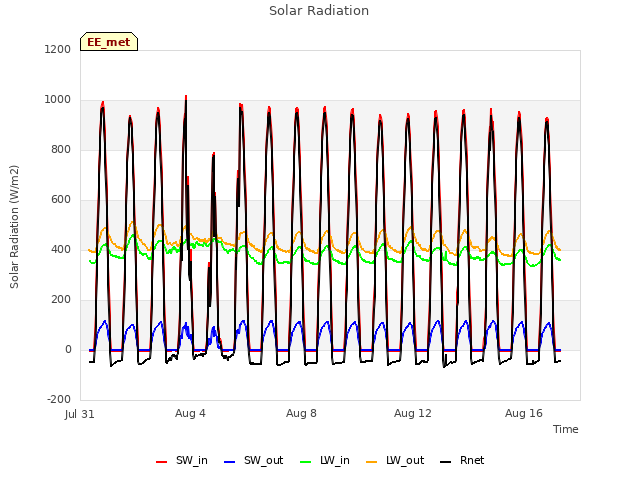640x480 pixels.
Task: Click the Aug 8 x-axis tick label
Action: coord(301,413)
